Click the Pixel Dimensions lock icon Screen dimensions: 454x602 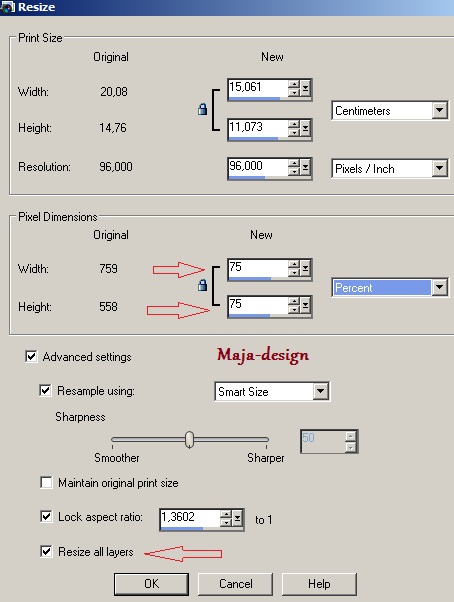tap(202, 285)
